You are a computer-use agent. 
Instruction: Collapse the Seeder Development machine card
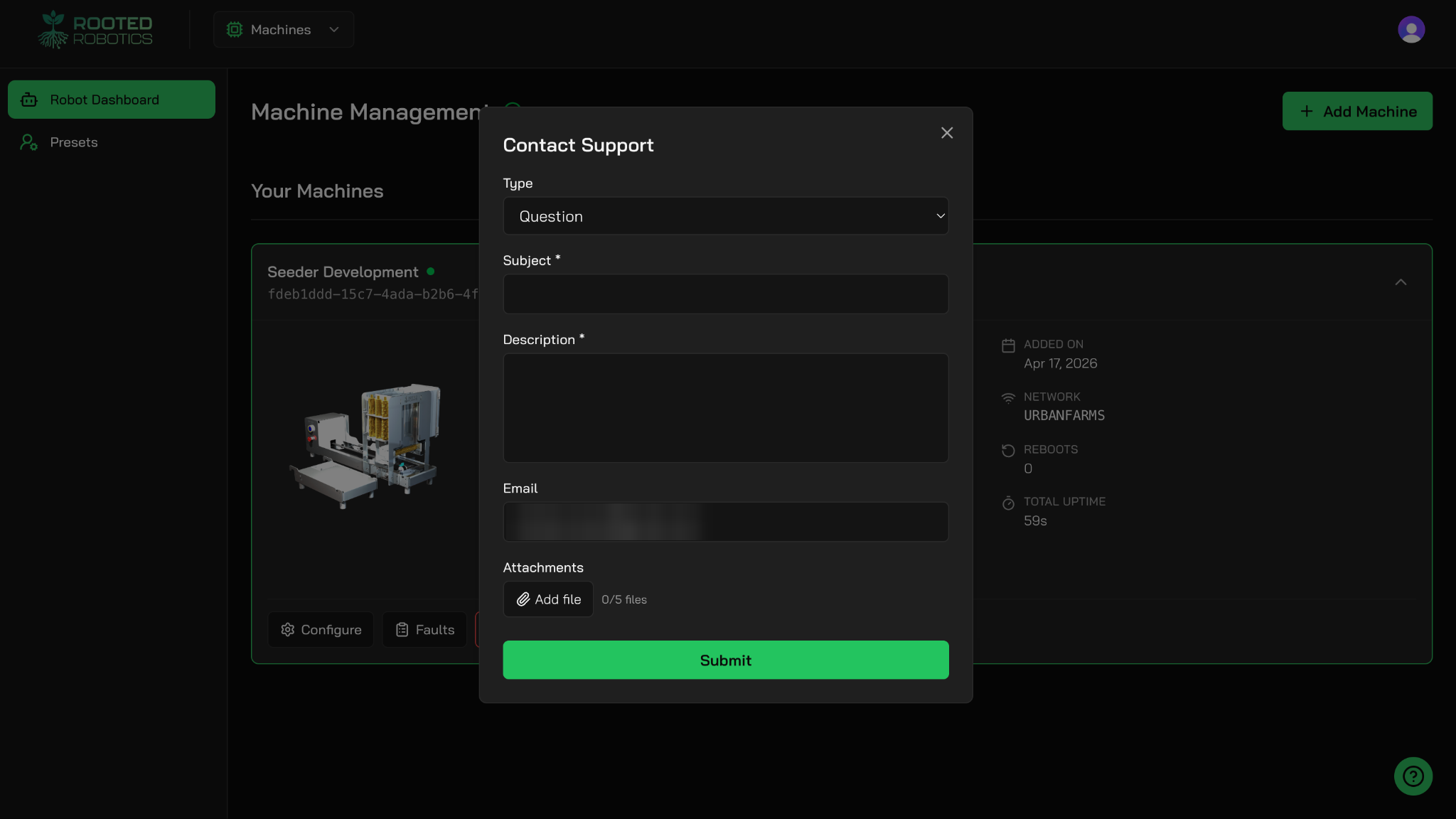tap(1400, 282)
